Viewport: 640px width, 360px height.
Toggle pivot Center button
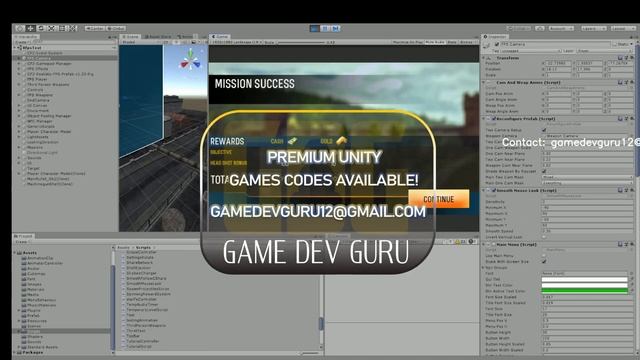tap(95, 28)
